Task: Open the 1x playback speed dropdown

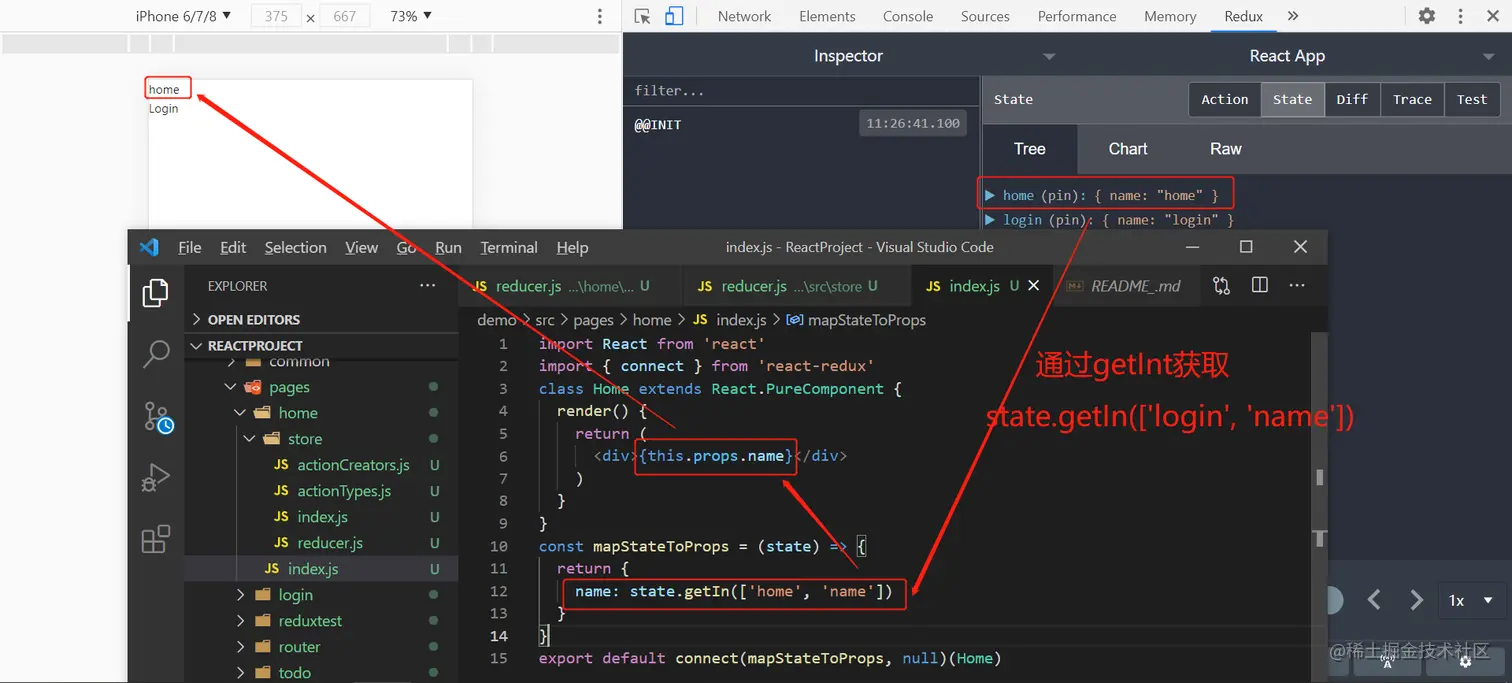Action: click(x=1471, y=600)
